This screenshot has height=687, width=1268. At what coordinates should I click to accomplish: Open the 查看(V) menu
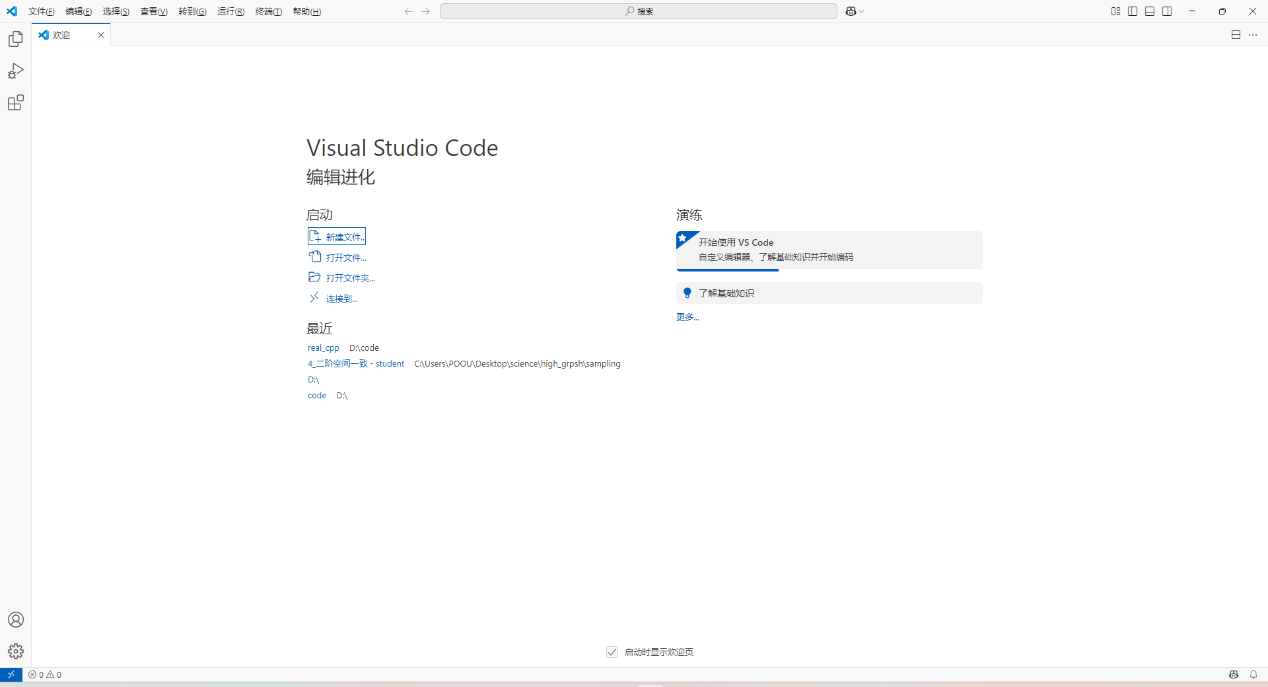pyautogui.click(x=154, y=11)
